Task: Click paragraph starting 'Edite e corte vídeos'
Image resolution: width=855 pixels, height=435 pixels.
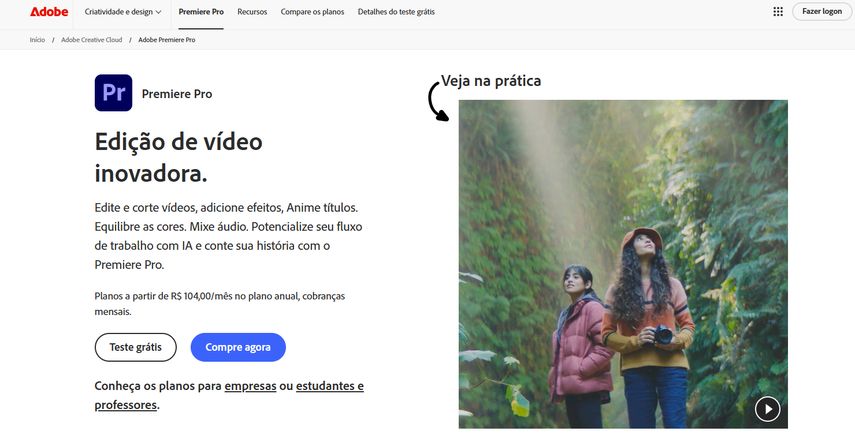Action: pyautogui.click(x=228, y=236)
